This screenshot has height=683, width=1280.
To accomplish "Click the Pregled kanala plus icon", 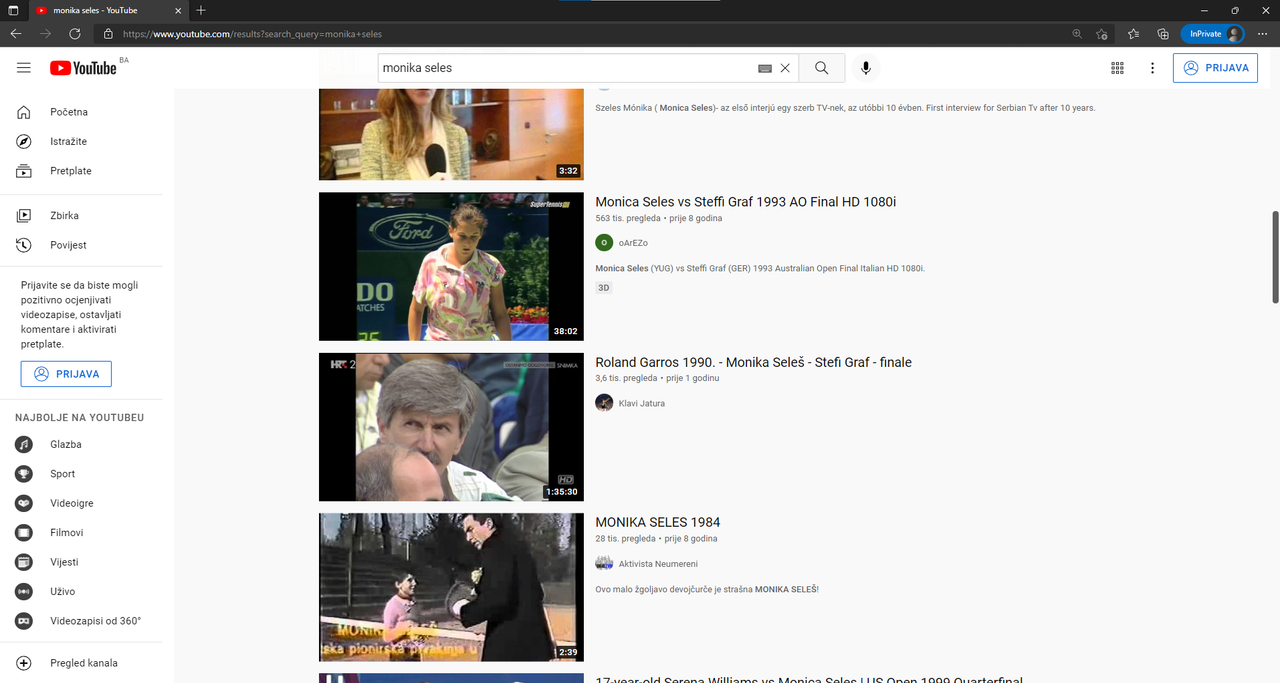I will pyautogui.click(x=24, y=663).
